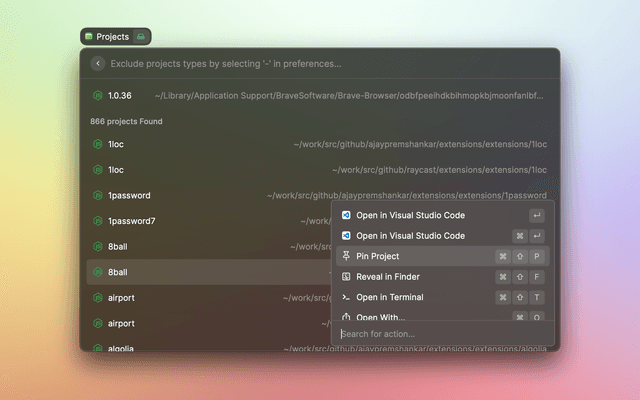Click the pin icon beside Pin Project
The width and height of the screenshot is (640, 400).
click(346, 256)
